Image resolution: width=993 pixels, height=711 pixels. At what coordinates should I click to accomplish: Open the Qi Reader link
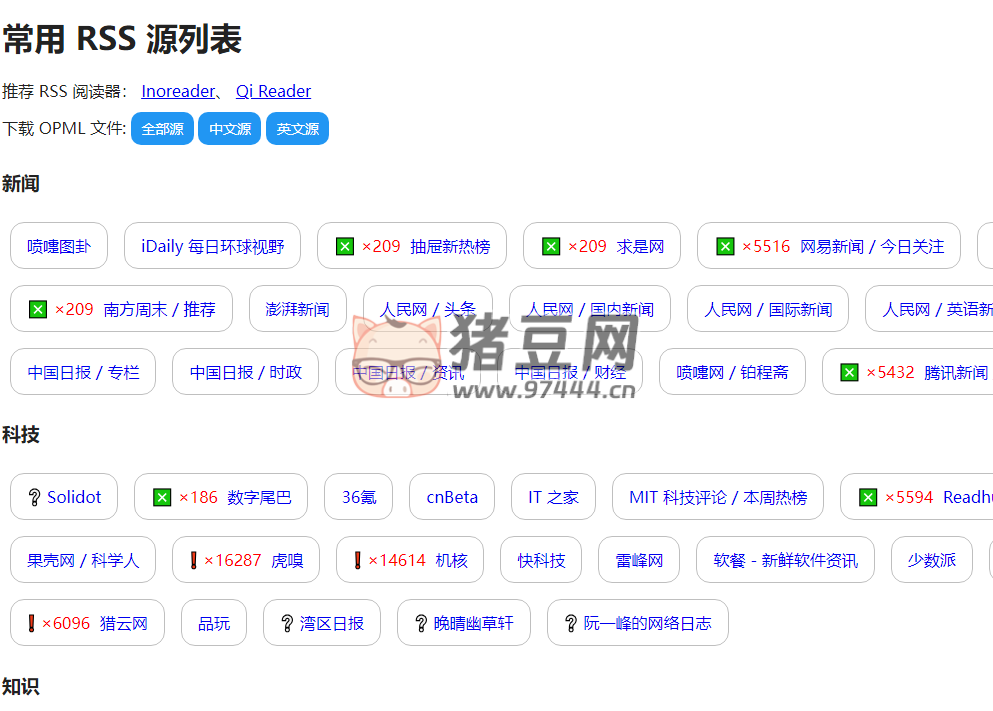[272, 90]
